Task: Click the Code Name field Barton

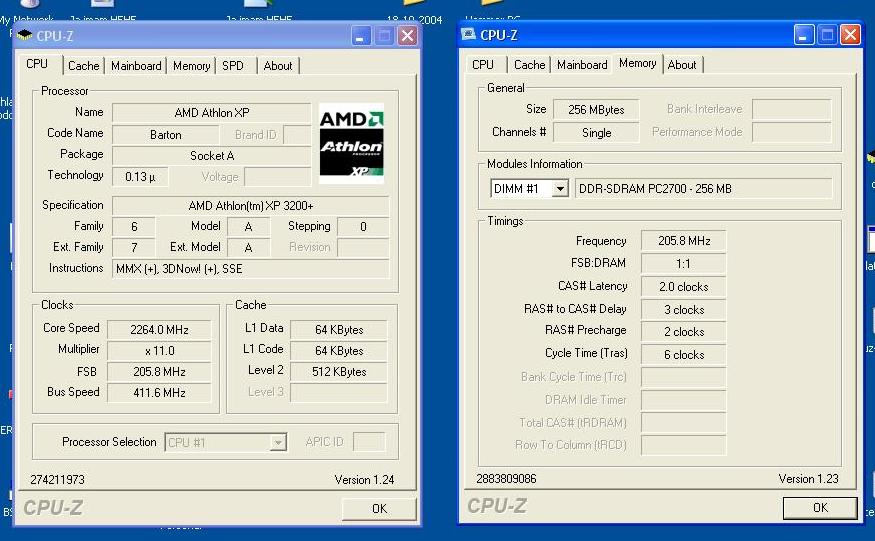Action: (x=166, y=135)
